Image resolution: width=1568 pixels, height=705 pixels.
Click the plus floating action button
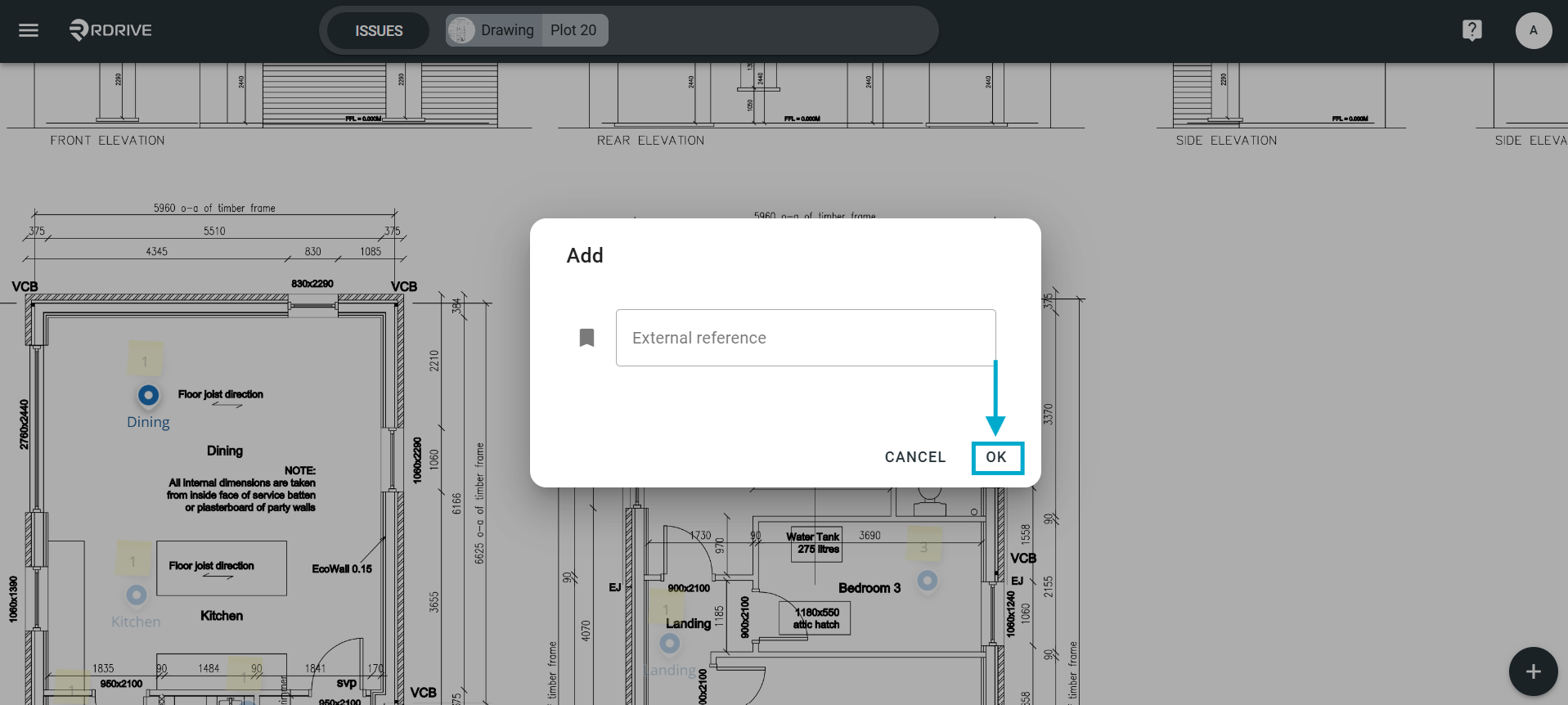click(1533, 671)
